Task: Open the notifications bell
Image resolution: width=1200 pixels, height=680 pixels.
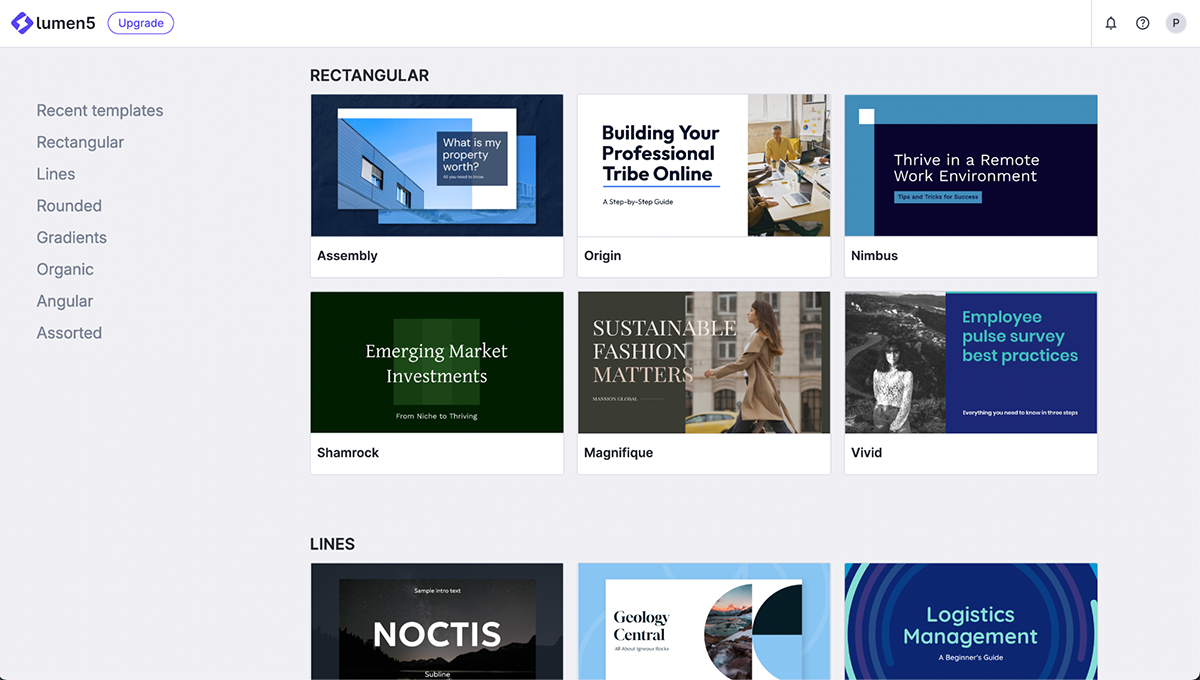Action: pos(1110,23)
